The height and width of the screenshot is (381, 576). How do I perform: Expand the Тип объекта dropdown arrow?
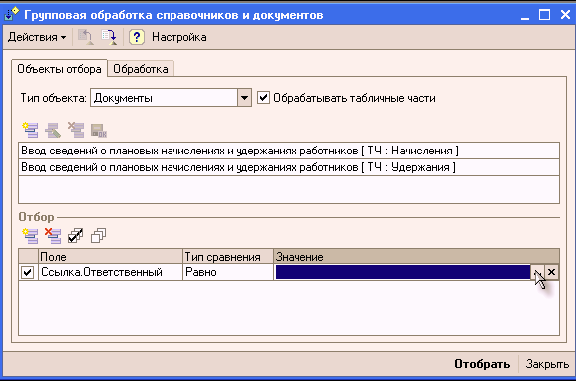(244, 98)
